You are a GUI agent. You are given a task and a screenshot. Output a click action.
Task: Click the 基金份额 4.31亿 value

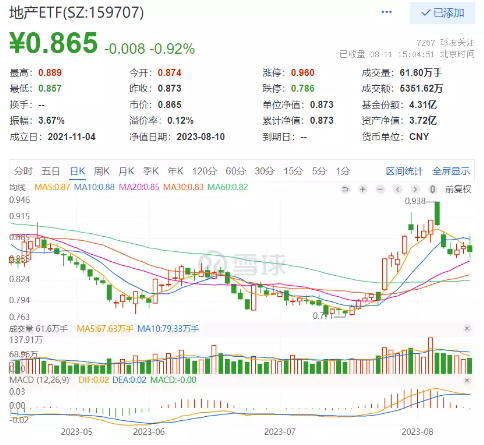(x=423, y=105)
